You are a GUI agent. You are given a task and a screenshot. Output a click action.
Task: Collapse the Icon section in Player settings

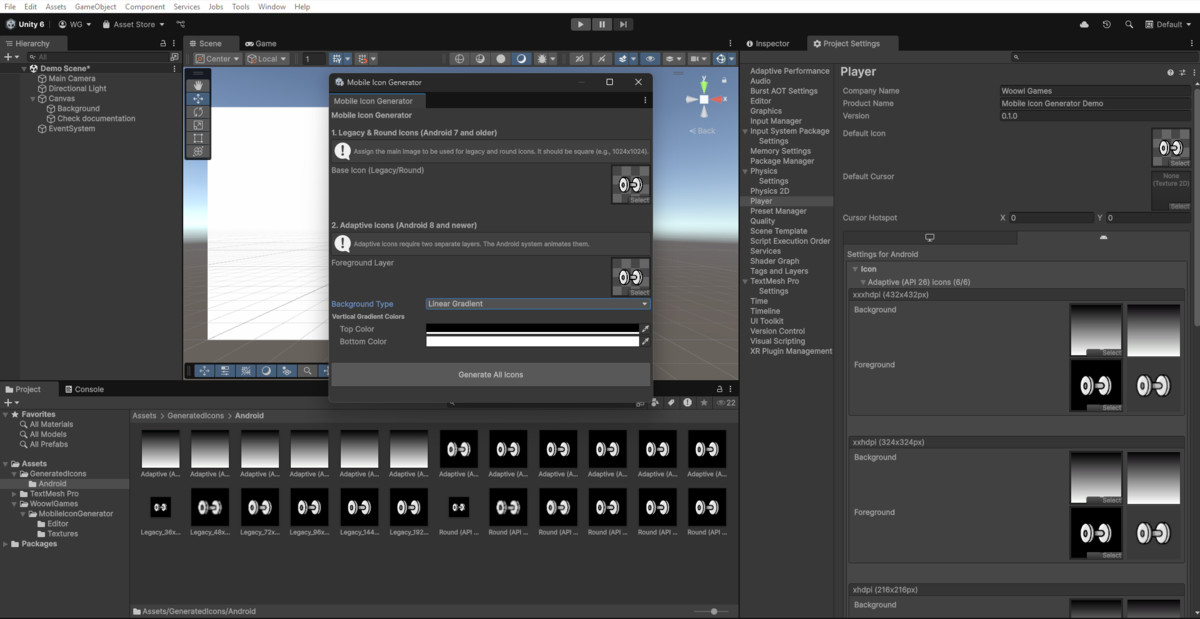tap(855, 269)
